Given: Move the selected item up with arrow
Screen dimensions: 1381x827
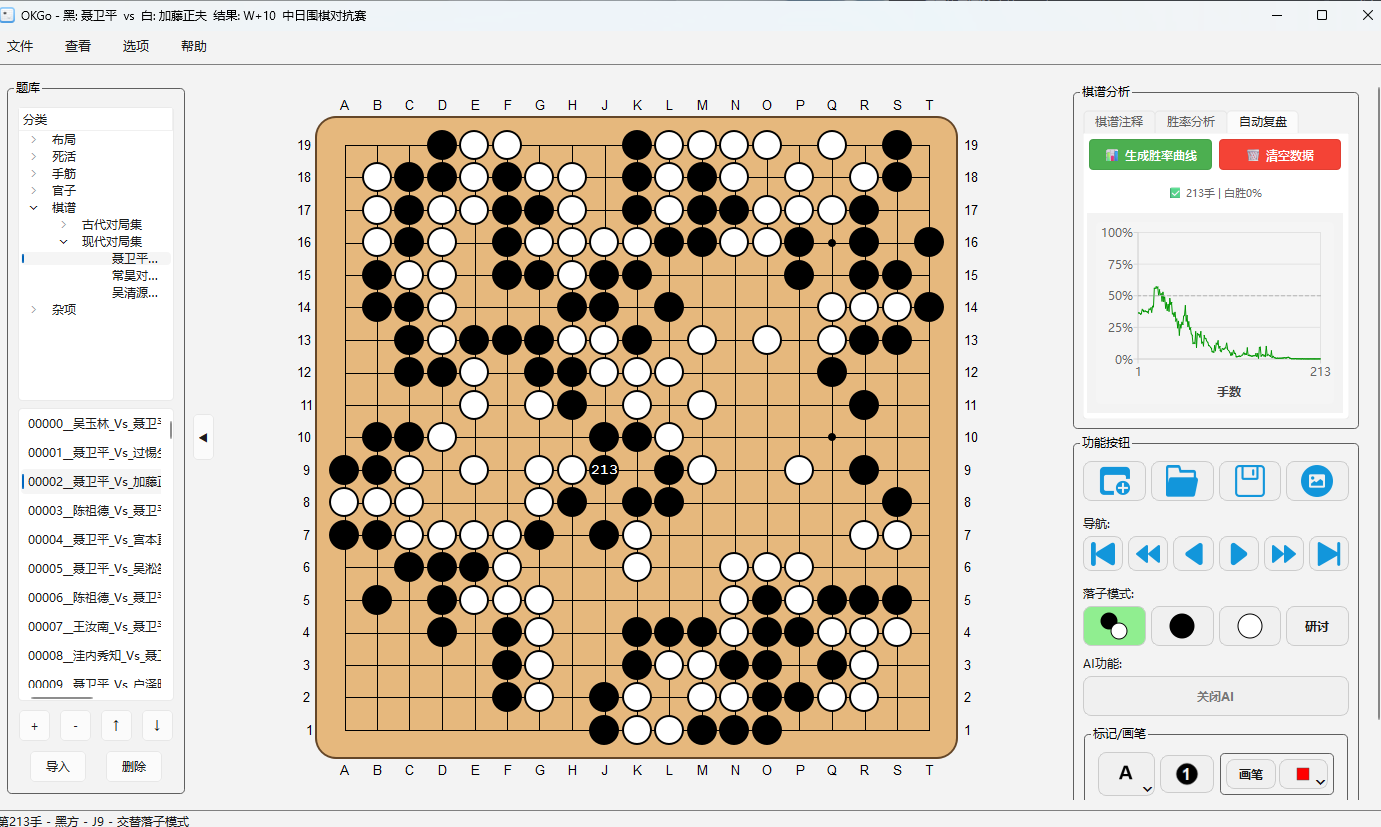Looking at the screenshot, I should [x=116, y=725].
